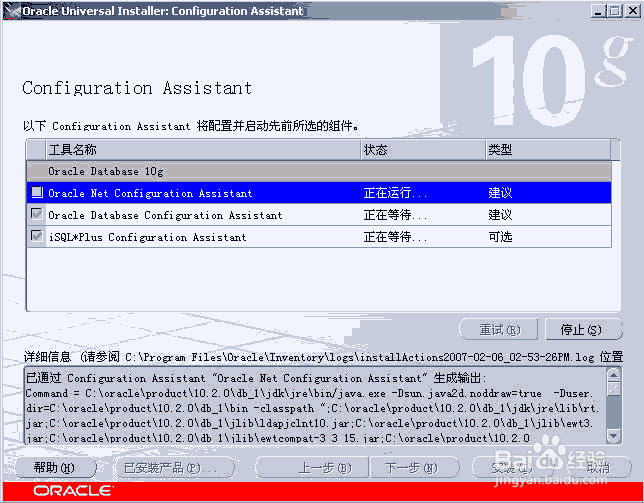Click the details box scrollbar thumb
644x503 pixels.
(614, 389)
